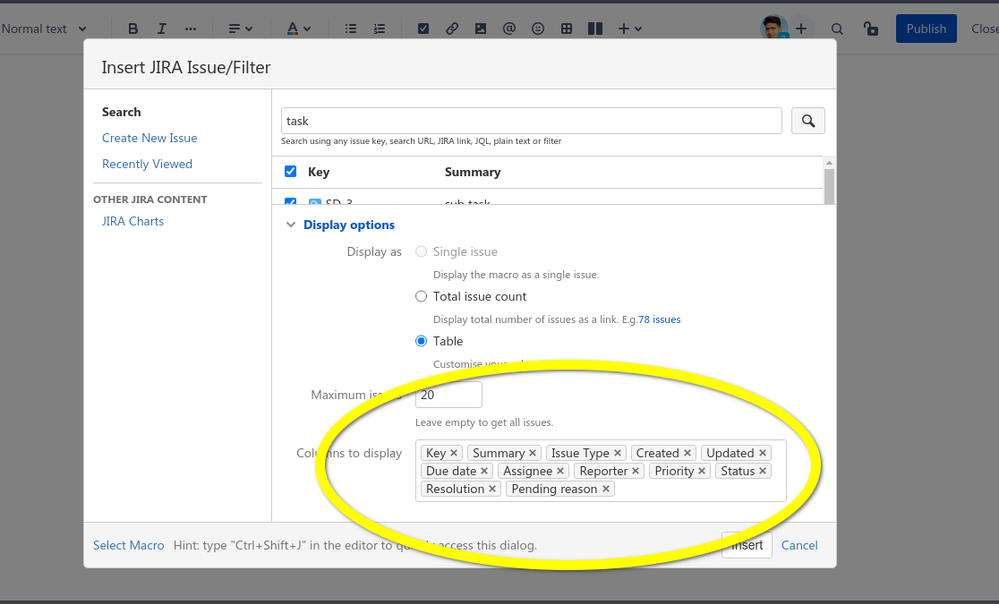Click the Insert button
This screenshot has width=999, height=604.
[x=747, y=545]
